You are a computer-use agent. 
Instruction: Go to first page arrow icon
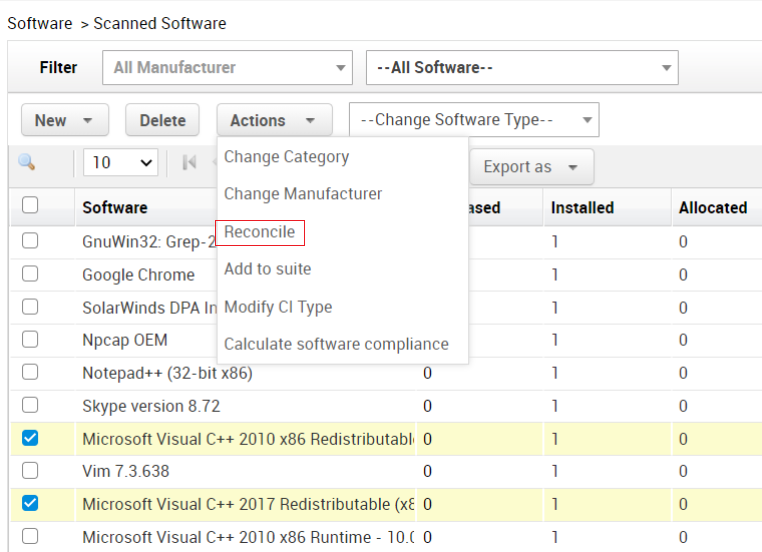click(189, 162)
